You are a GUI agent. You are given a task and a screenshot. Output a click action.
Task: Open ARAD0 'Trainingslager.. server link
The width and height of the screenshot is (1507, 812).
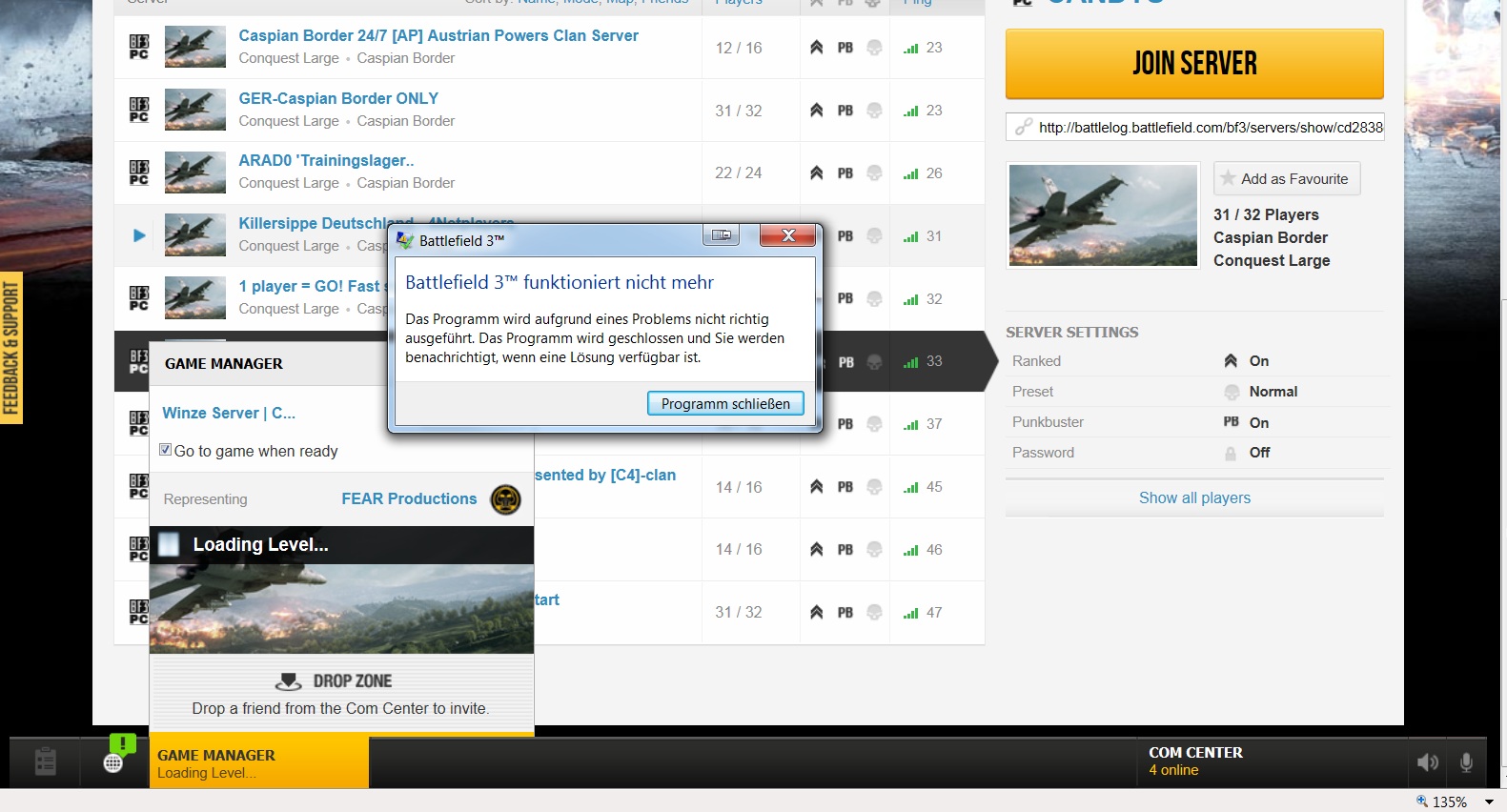[326, 160]
